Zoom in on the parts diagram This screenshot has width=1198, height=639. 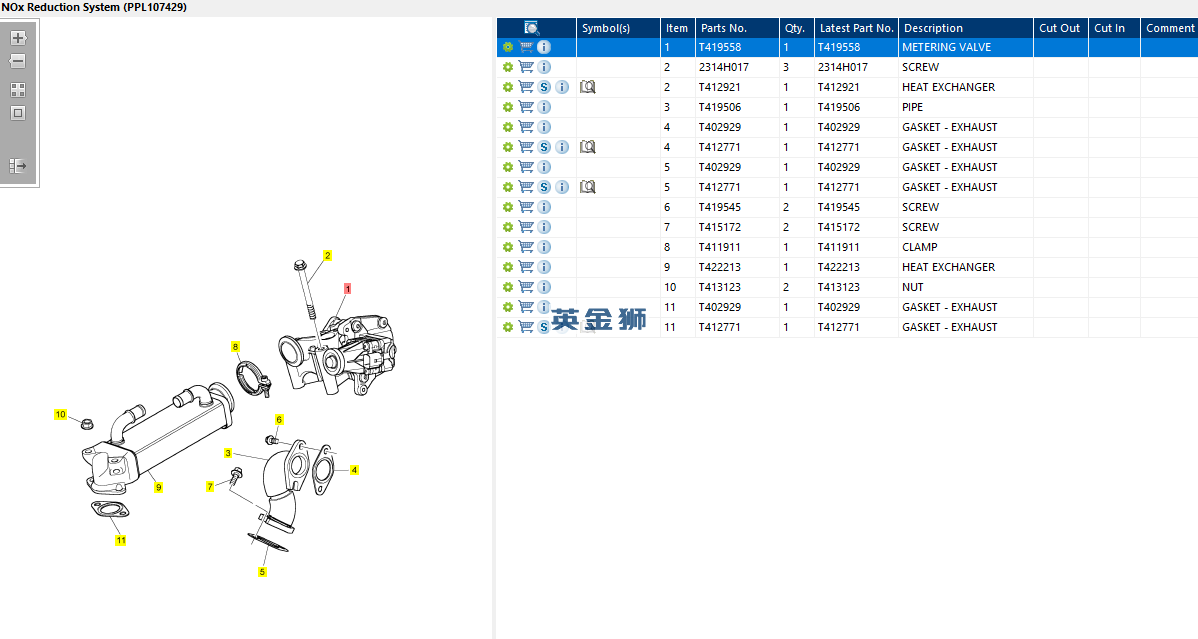pos(17,38)
